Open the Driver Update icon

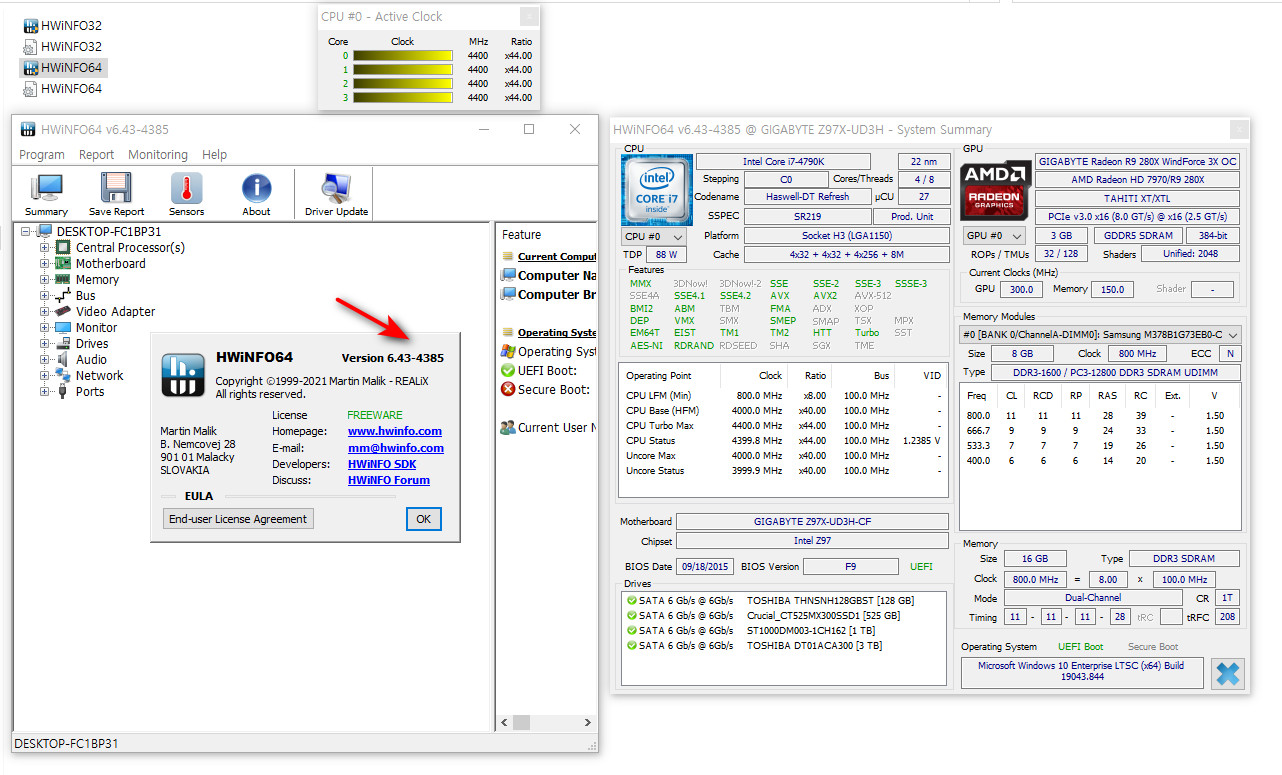click(x=336, y=188)
